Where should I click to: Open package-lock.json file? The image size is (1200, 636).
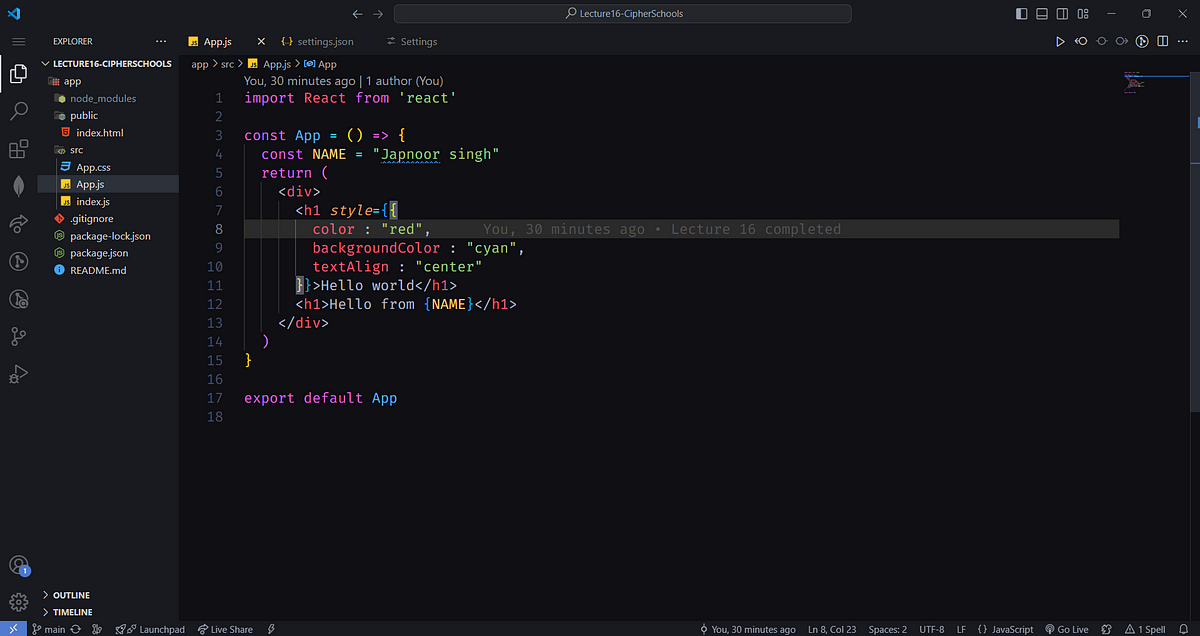[x=108, y=236]
